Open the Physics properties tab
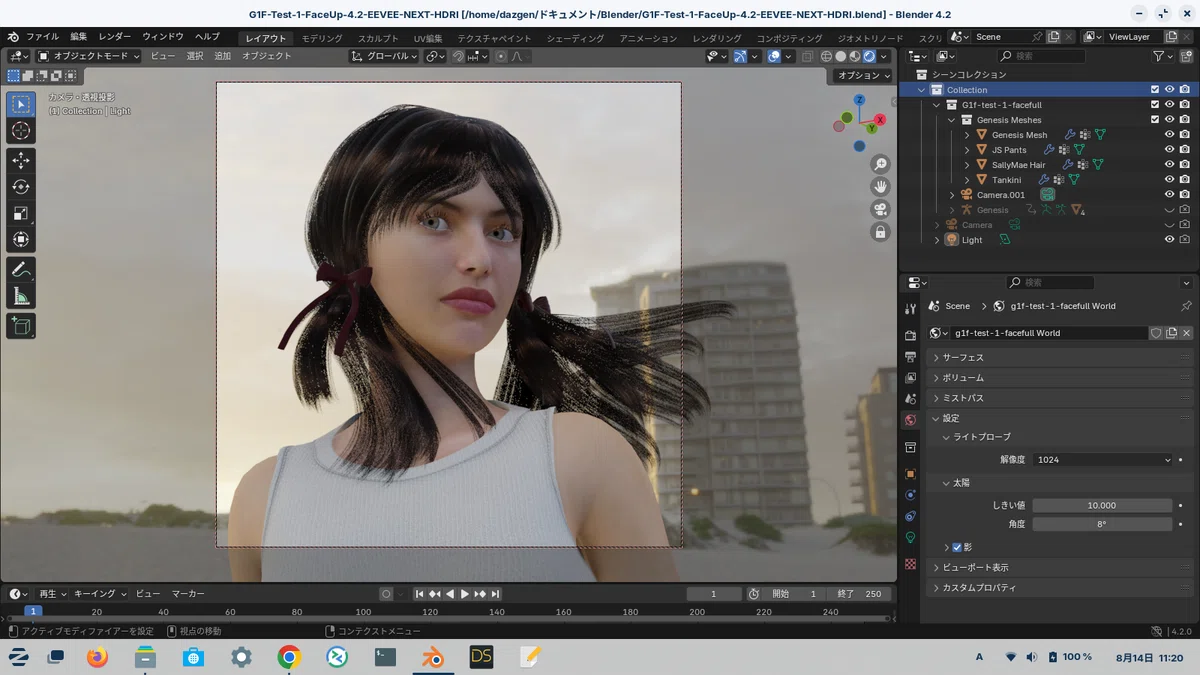1200x675 pixels. (910, 495)
